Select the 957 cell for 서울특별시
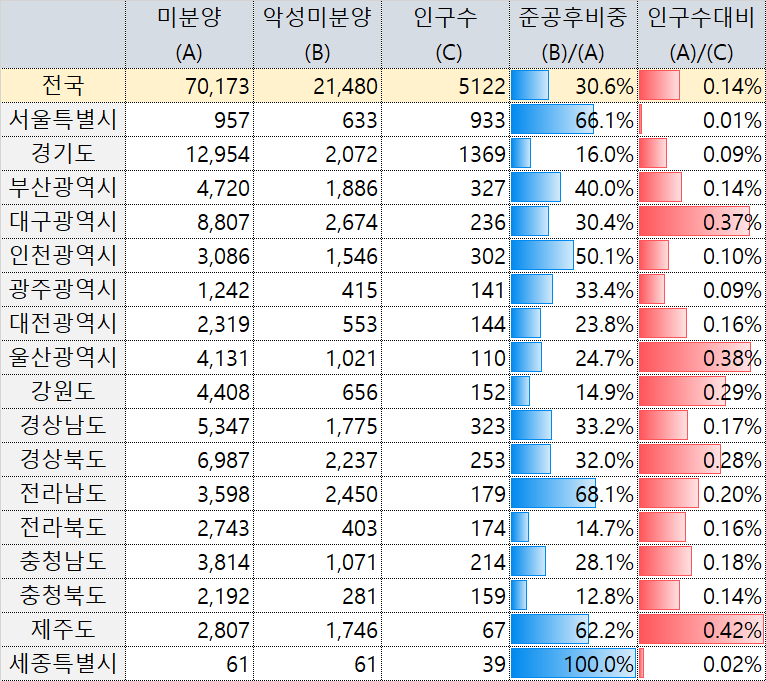 pyautogui.click(x=190, y=120)
